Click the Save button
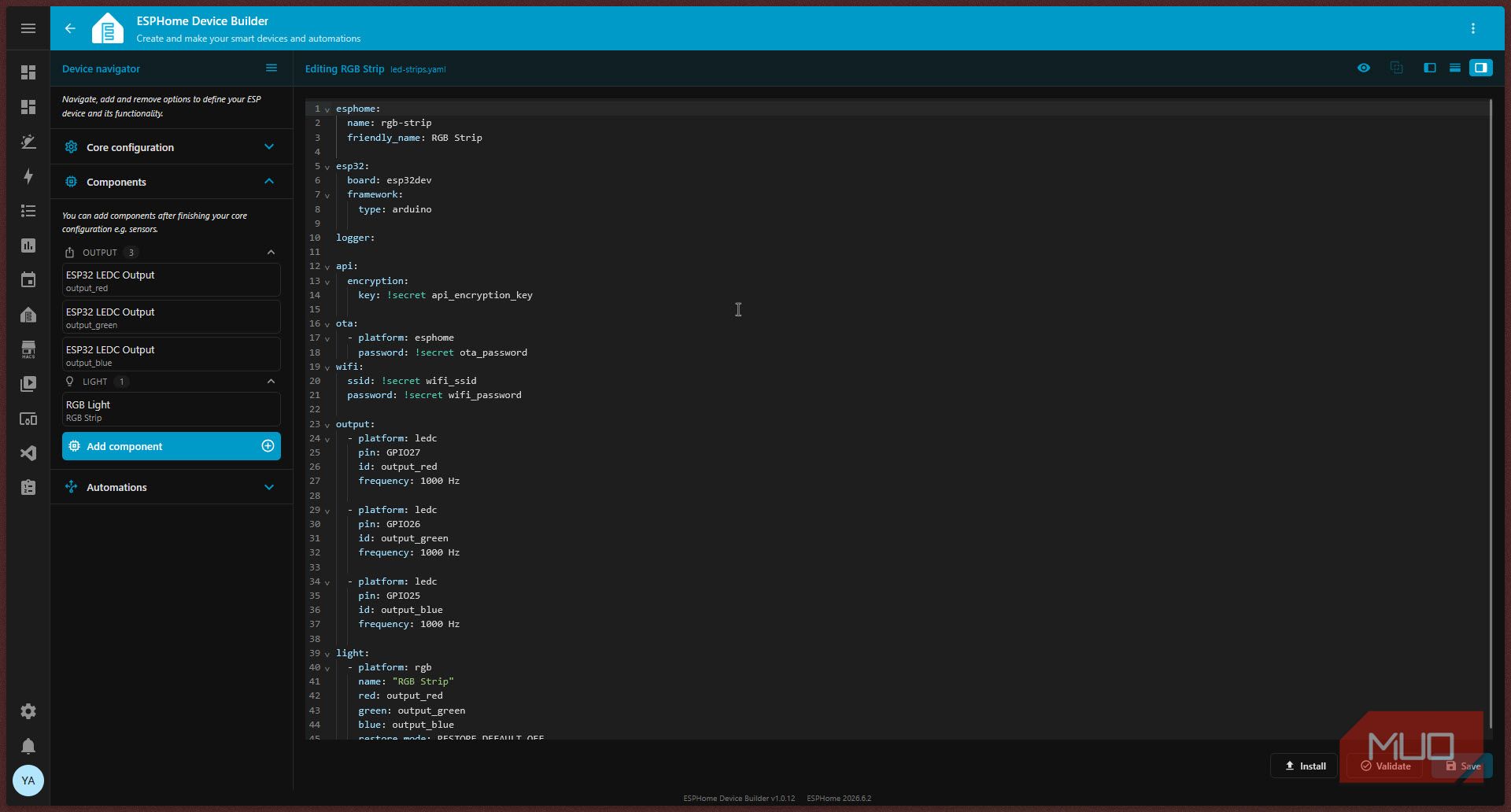 1462,766
